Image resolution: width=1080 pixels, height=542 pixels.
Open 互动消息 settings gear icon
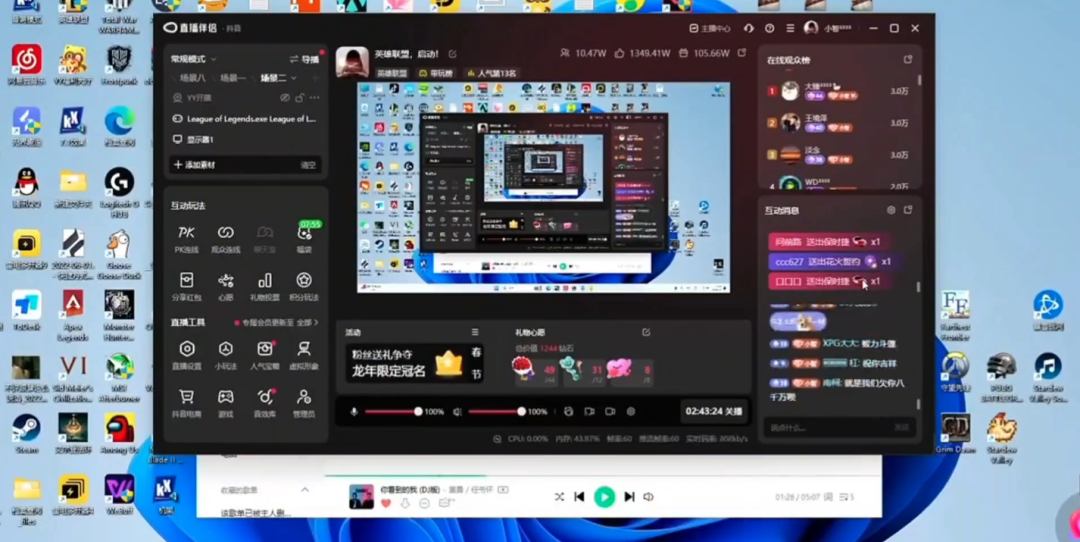(891, 210)
